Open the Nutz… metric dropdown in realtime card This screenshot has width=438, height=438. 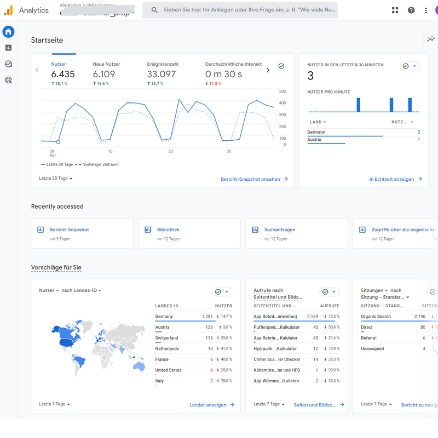(402, 122)
